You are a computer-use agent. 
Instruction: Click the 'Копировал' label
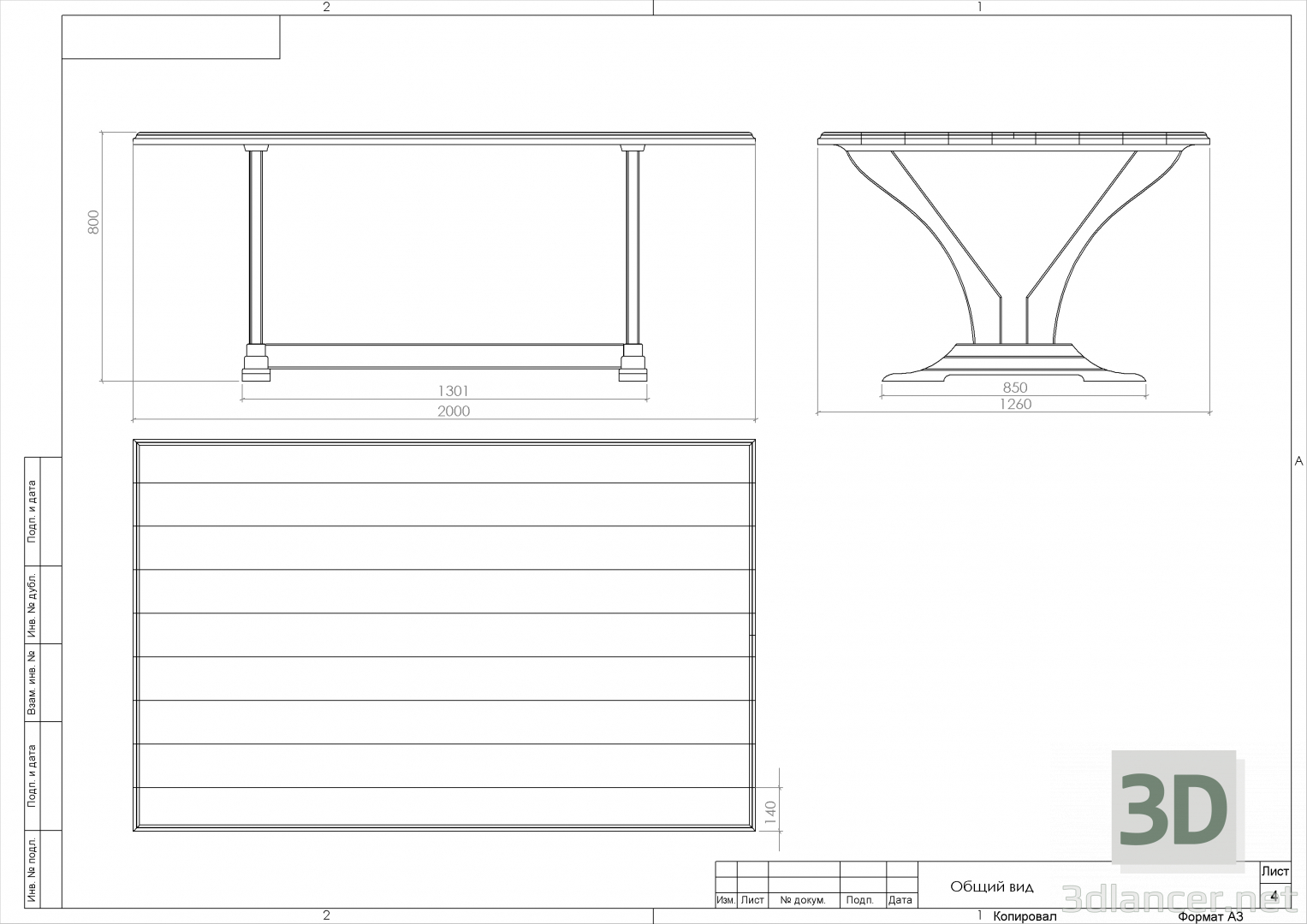[x=1025, y=916]
